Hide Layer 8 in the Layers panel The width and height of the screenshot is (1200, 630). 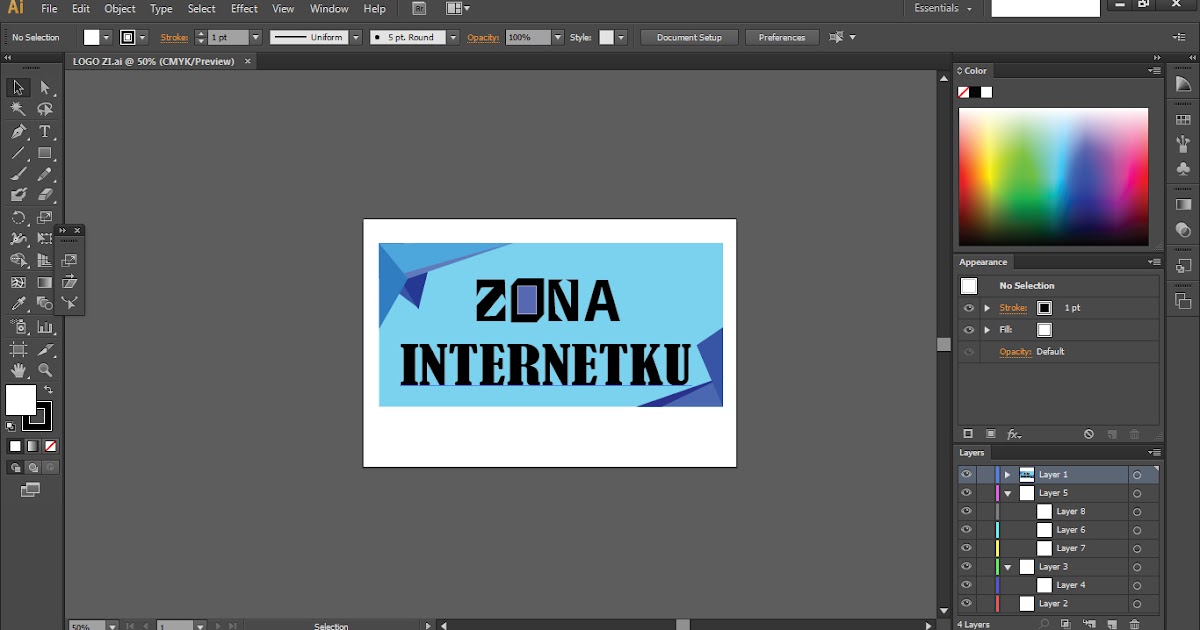965,511
